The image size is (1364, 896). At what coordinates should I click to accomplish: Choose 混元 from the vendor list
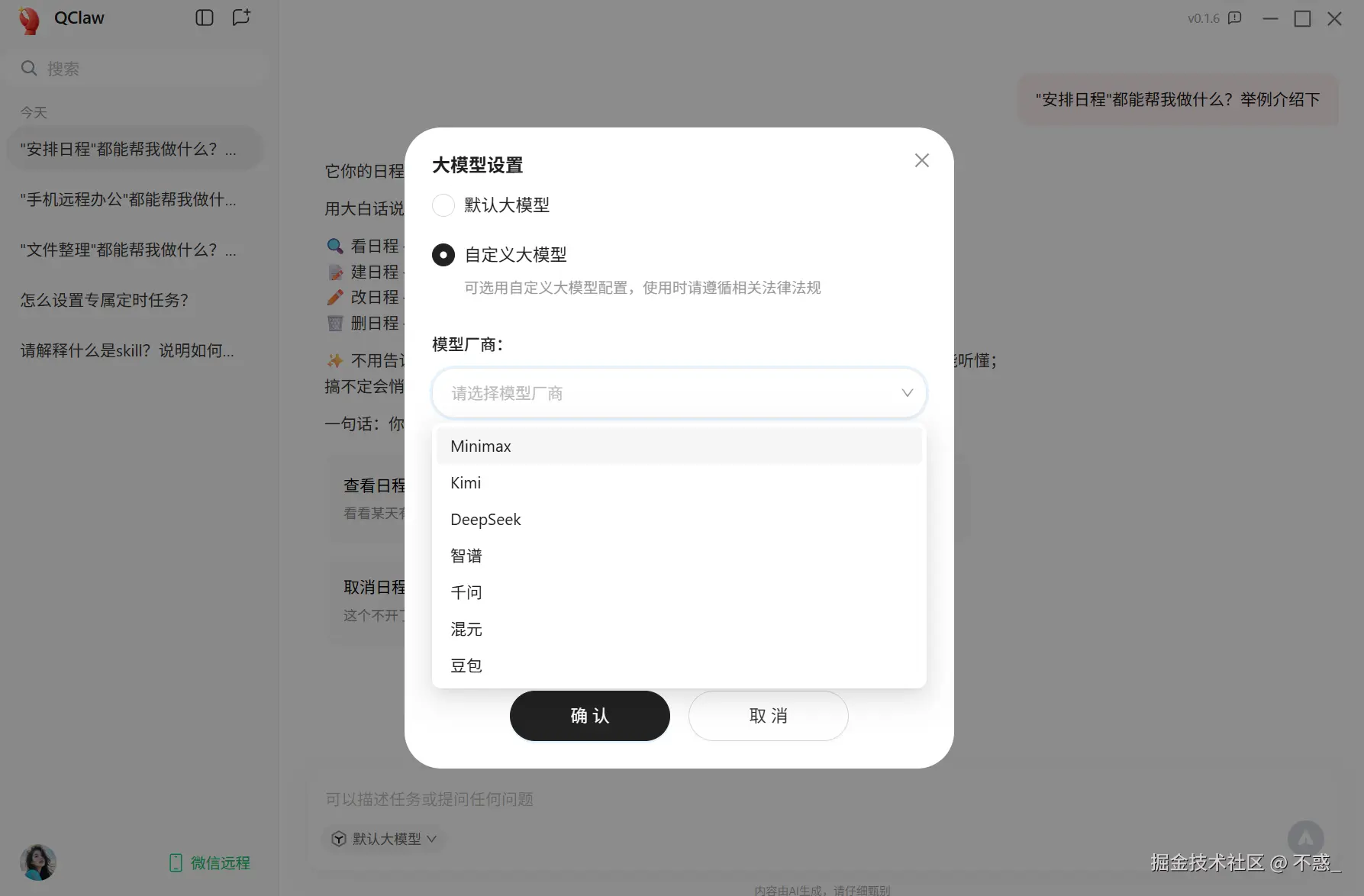pos(679,630)
